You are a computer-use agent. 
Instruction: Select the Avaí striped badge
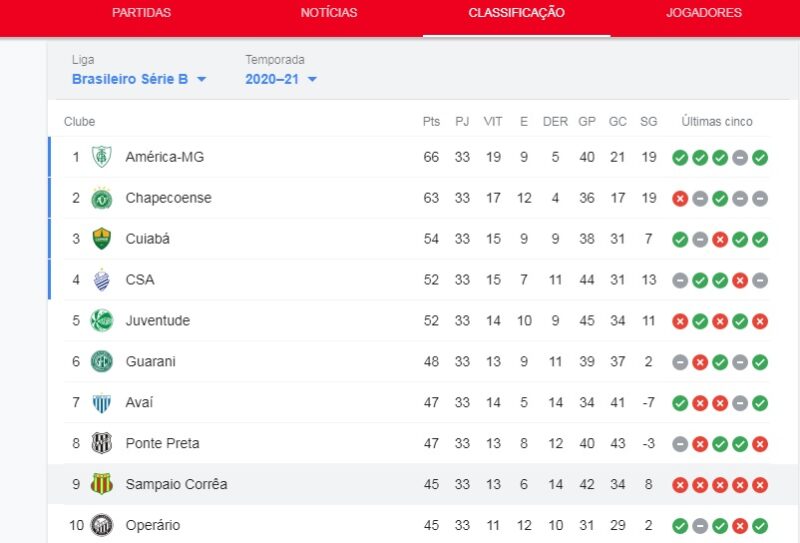click(102, 403)
